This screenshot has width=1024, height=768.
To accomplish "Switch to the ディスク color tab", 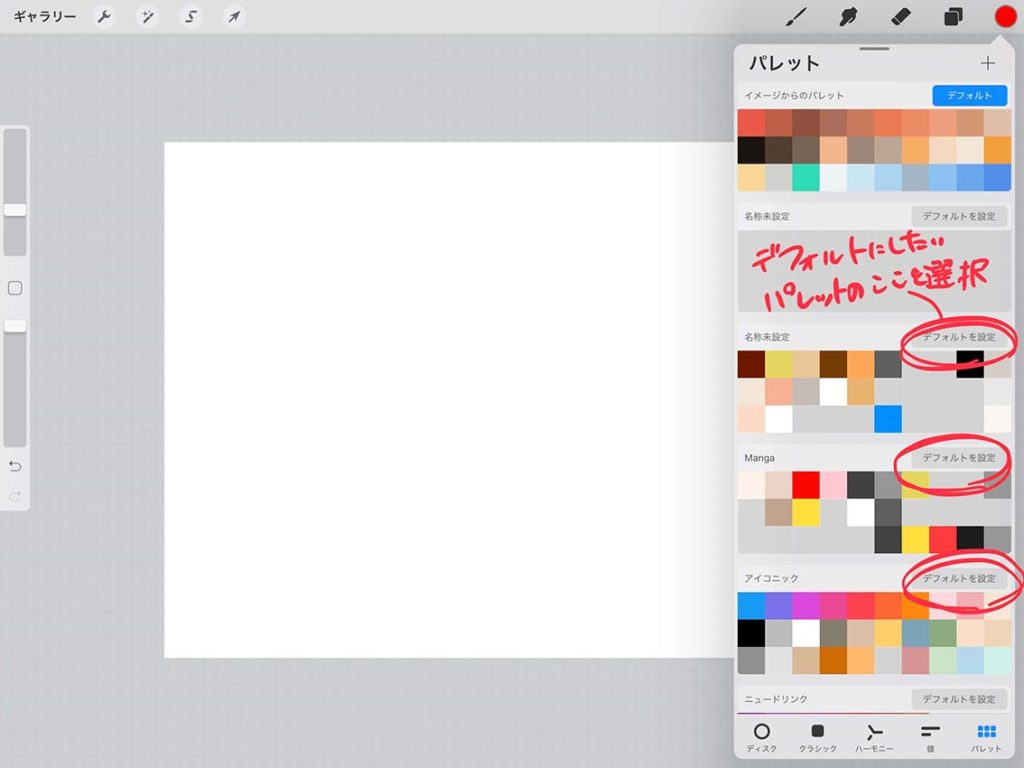I will click(x=761, y=738).
